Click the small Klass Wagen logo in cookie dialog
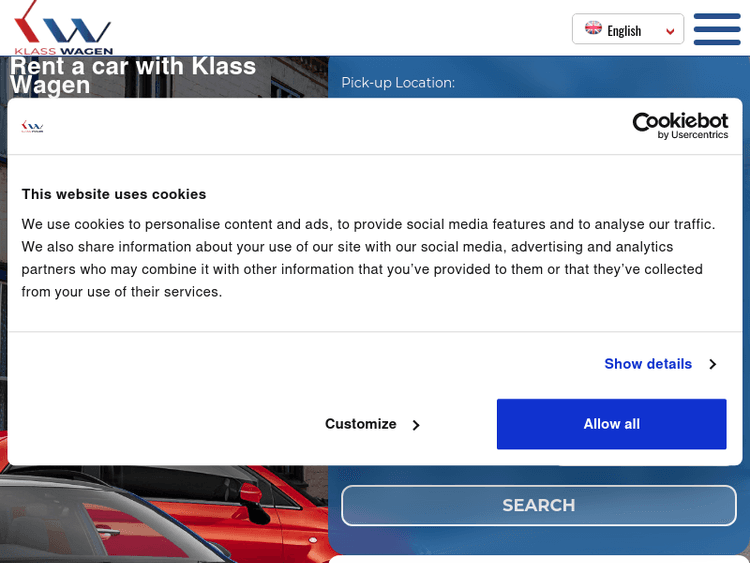The height and width of the screenshot is (563, 750). [x=33, y=126]
